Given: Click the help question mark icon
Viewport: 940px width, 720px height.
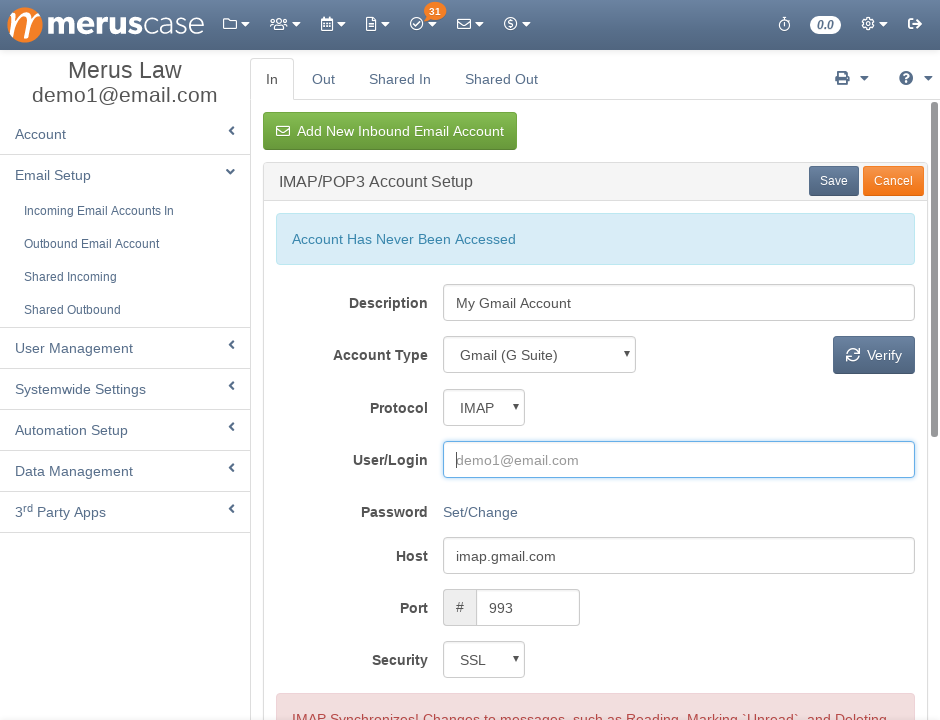Looking at the screenshot, I should coord(906,78).
